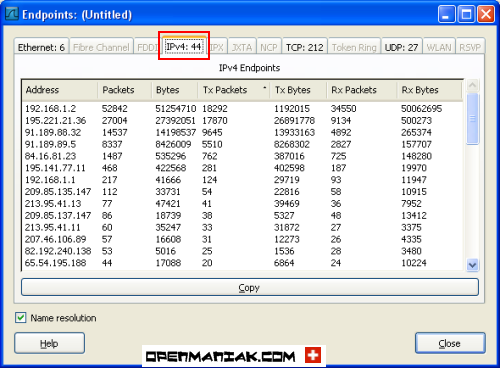Click the Wireshark icon in the title bar
Screen dimensions: 500x368
coord(11,14)
